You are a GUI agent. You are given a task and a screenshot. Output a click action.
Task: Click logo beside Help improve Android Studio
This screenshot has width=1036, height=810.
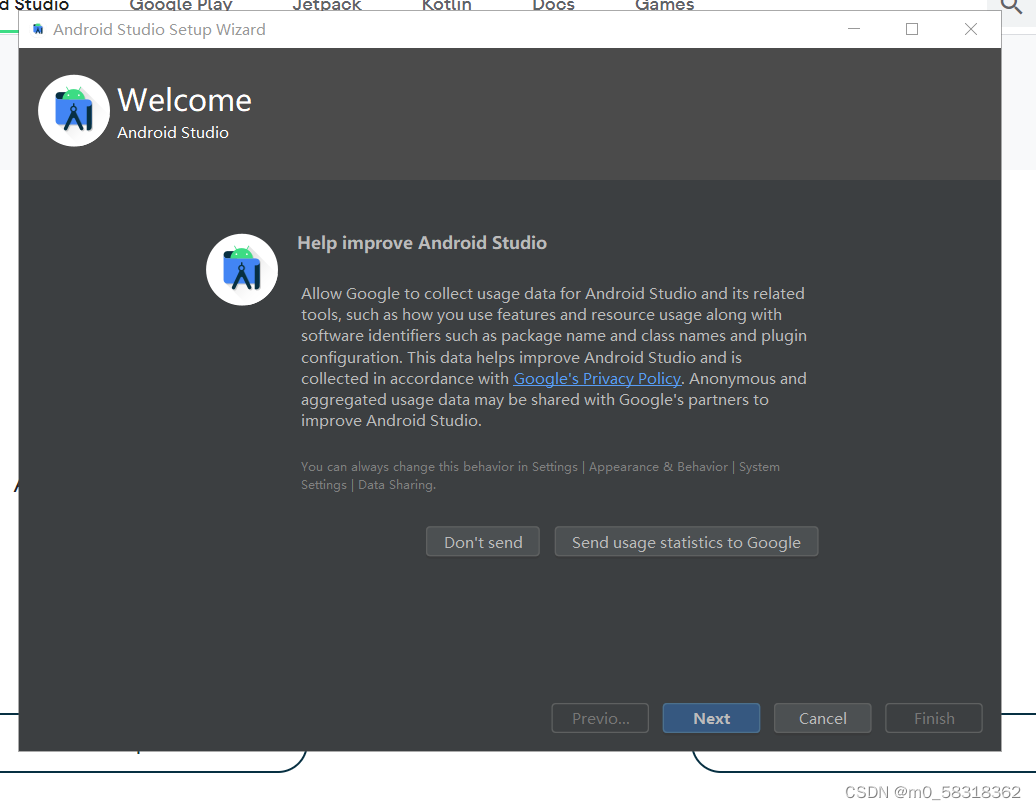[x=242, y=270]
